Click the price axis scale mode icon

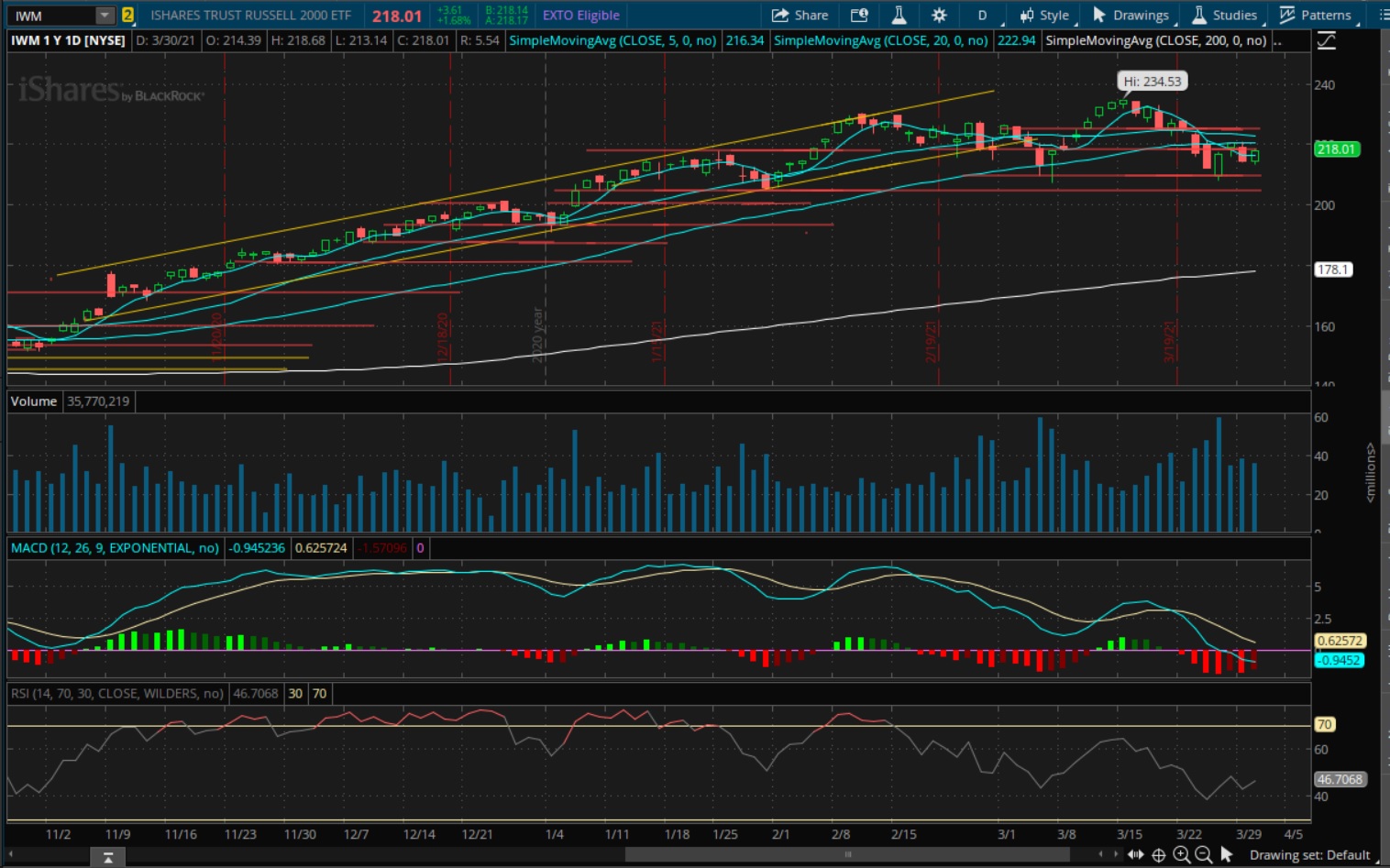pyautogui.click(x=1326, y=40)
